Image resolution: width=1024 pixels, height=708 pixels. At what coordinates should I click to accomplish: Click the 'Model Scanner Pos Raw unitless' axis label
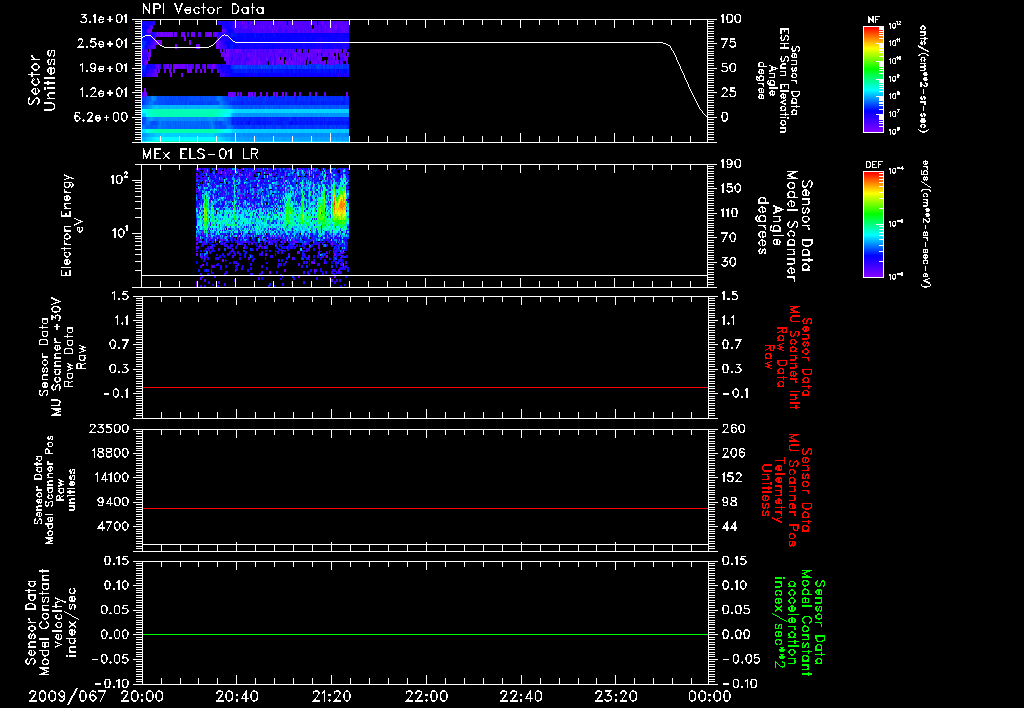pos(55,490)
